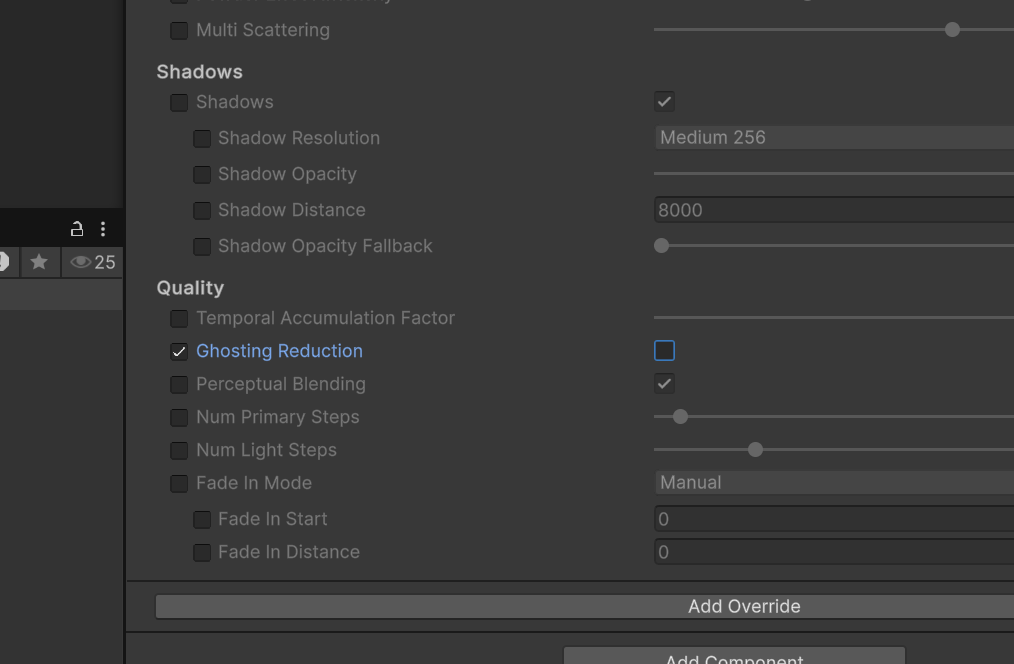Screen dimensions: 1014x664
Task: Uncheck the Perceptual Blending value checkbox
Action: click(x=664, y=383)
